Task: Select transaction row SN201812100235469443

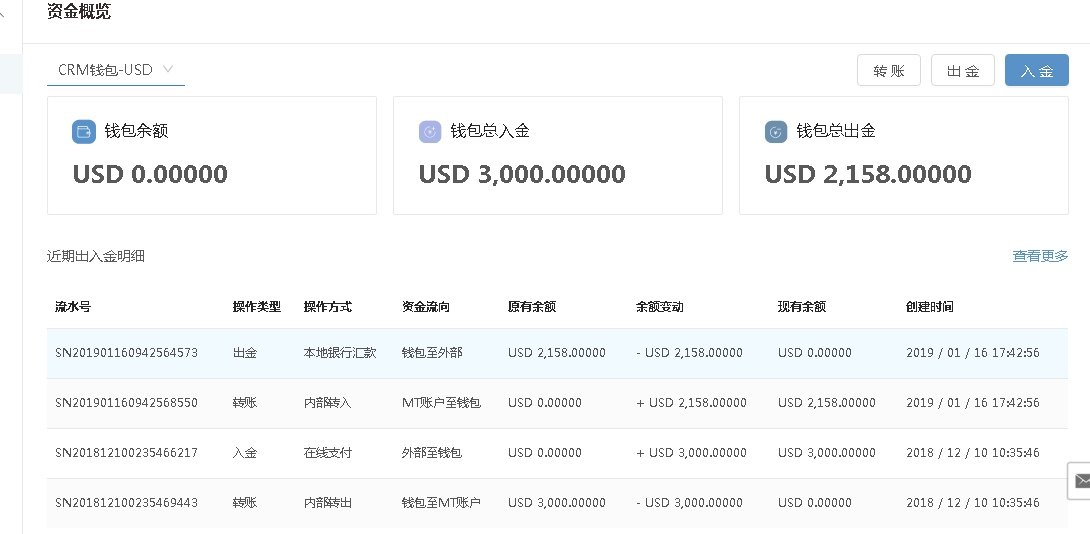Action: pos(126,503)
